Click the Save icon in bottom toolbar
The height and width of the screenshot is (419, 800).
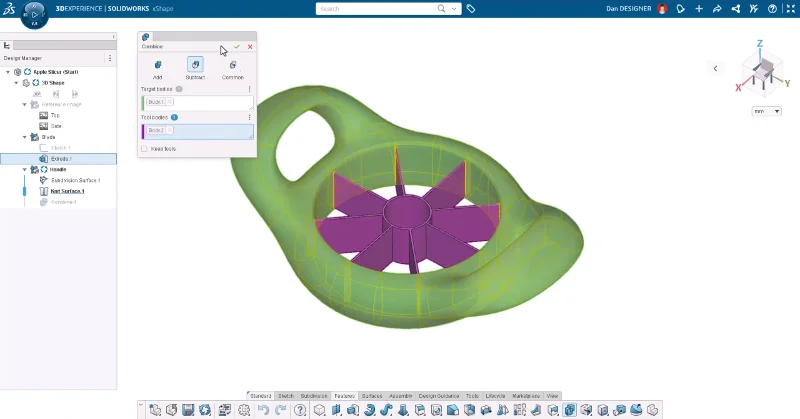point(188,410)
